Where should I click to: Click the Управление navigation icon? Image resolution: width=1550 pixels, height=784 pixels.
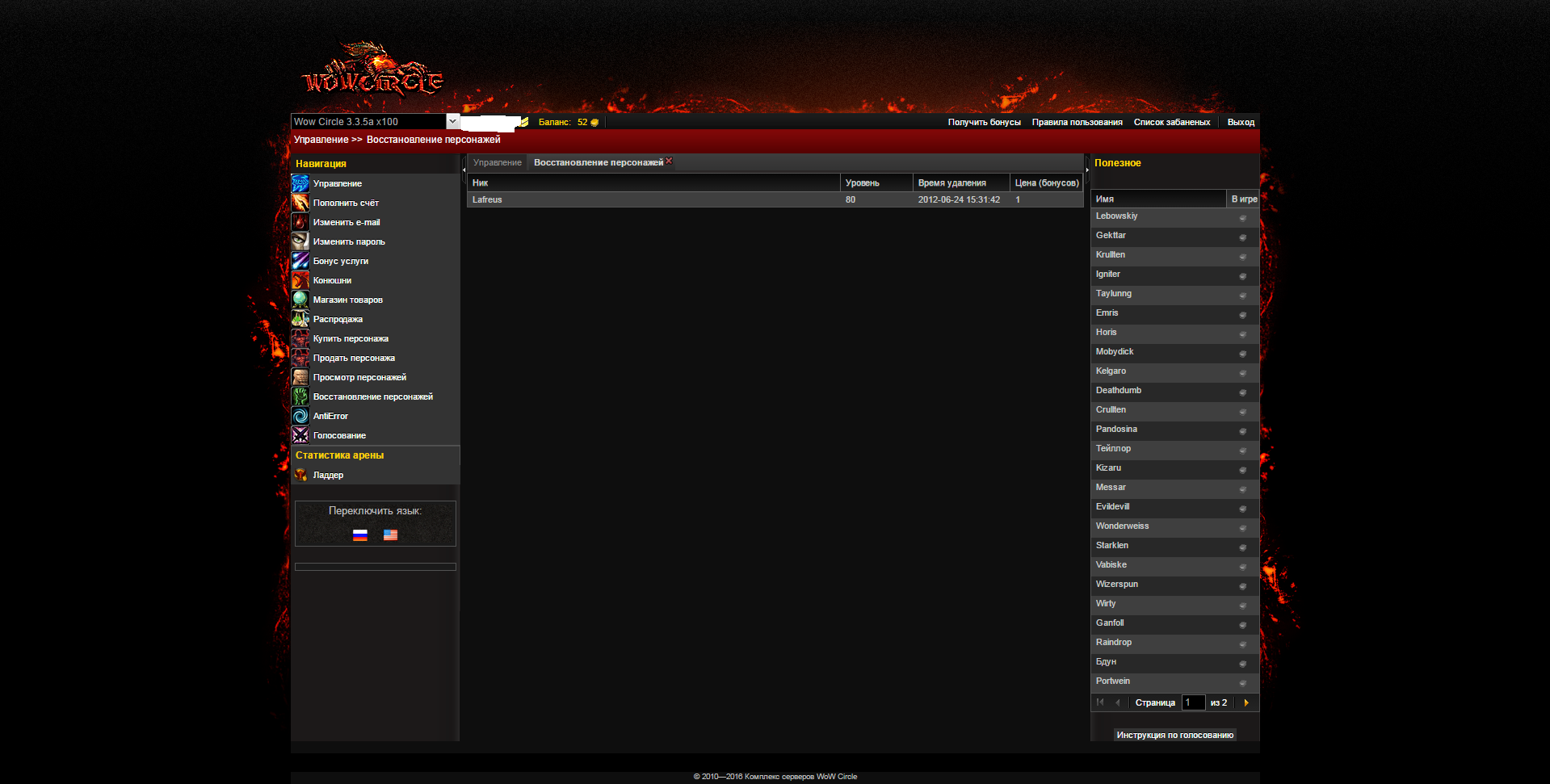pos(300,183)
